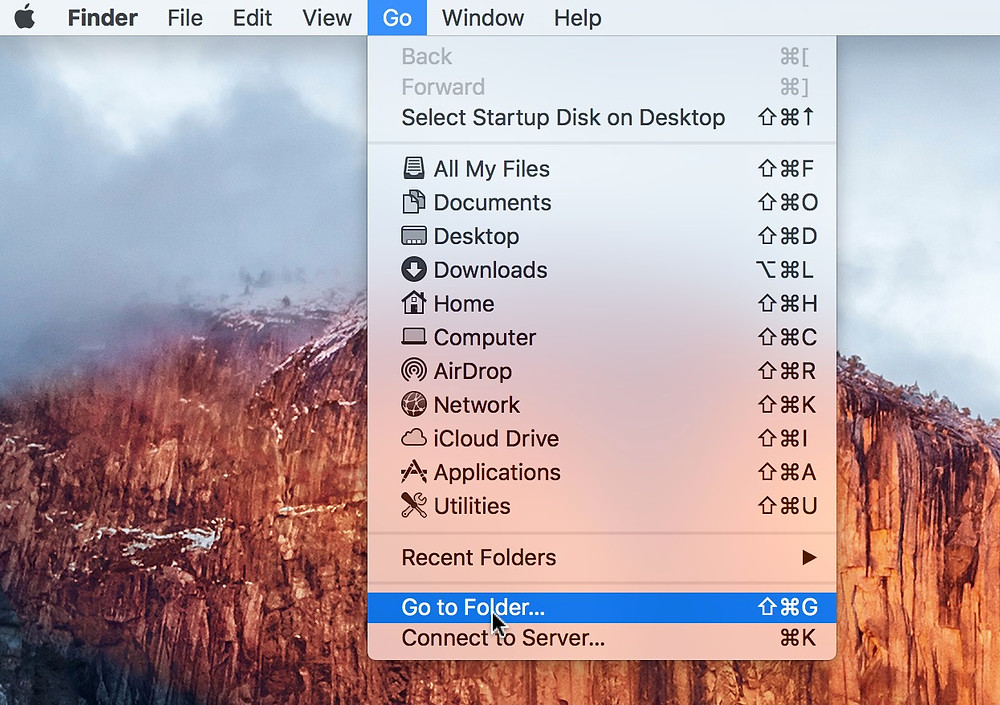Select Go to Folder…

602,607
